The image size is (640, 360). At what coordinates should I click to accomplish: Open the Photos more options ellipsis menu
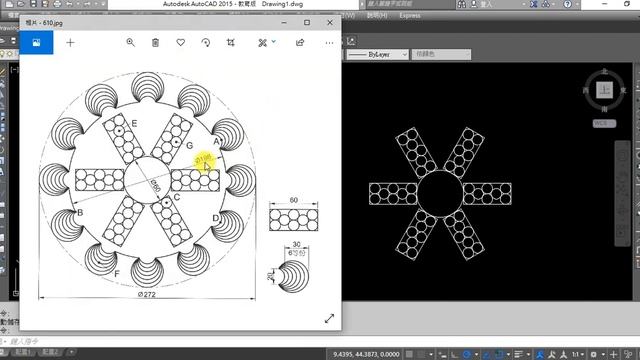tap(329, 42)
